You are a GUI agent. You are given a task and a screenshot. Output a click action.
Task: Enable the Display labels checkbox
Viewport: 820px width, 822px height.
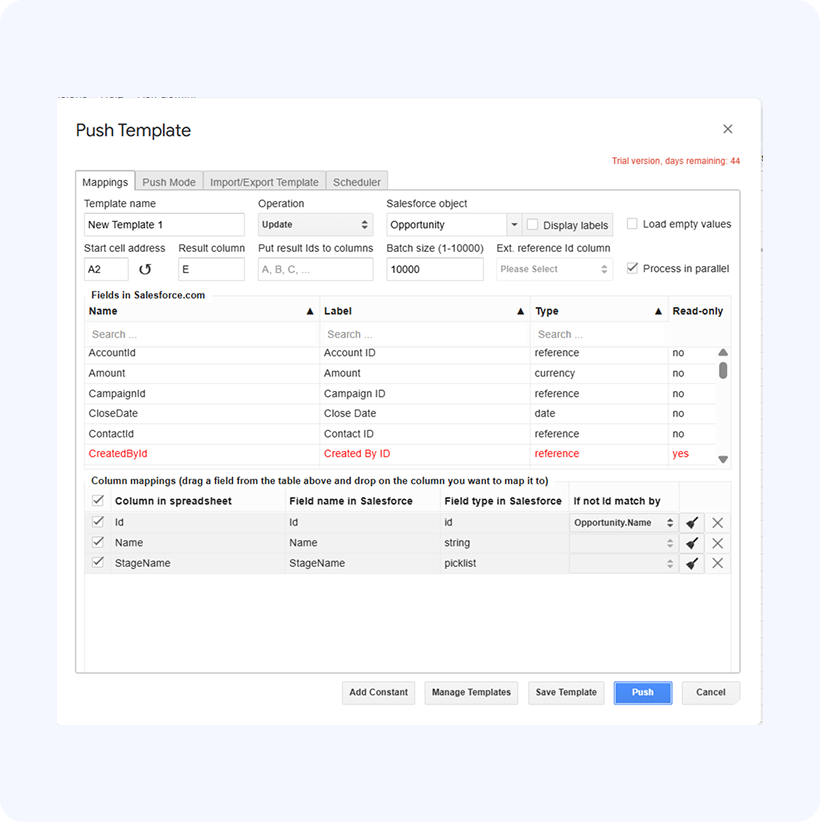(533, 225)
